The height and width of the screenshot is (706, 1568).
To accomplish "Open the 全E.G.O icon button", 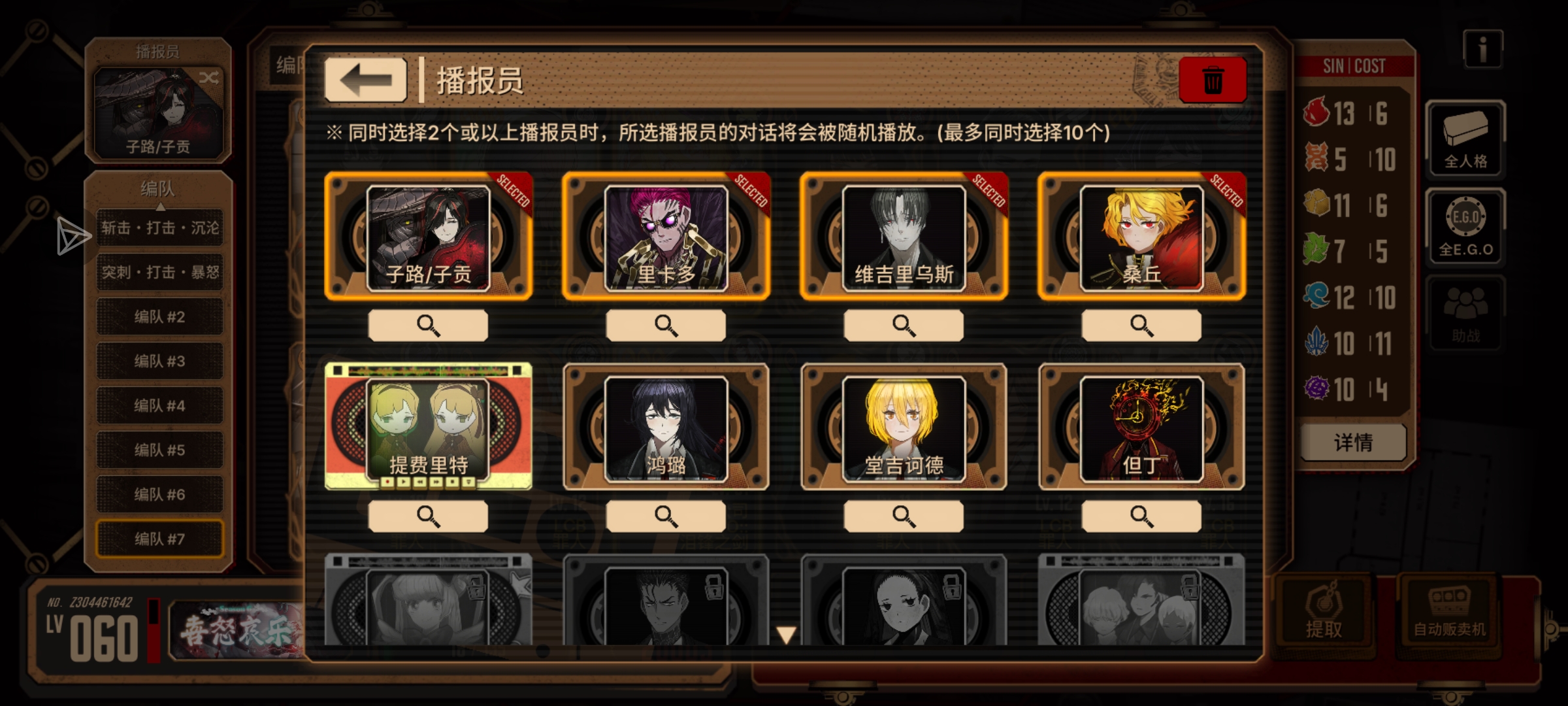I will pos(1465,226).
